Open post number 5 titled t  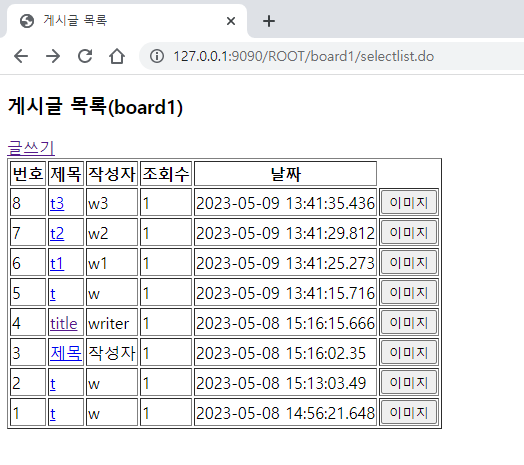[53, 293]
